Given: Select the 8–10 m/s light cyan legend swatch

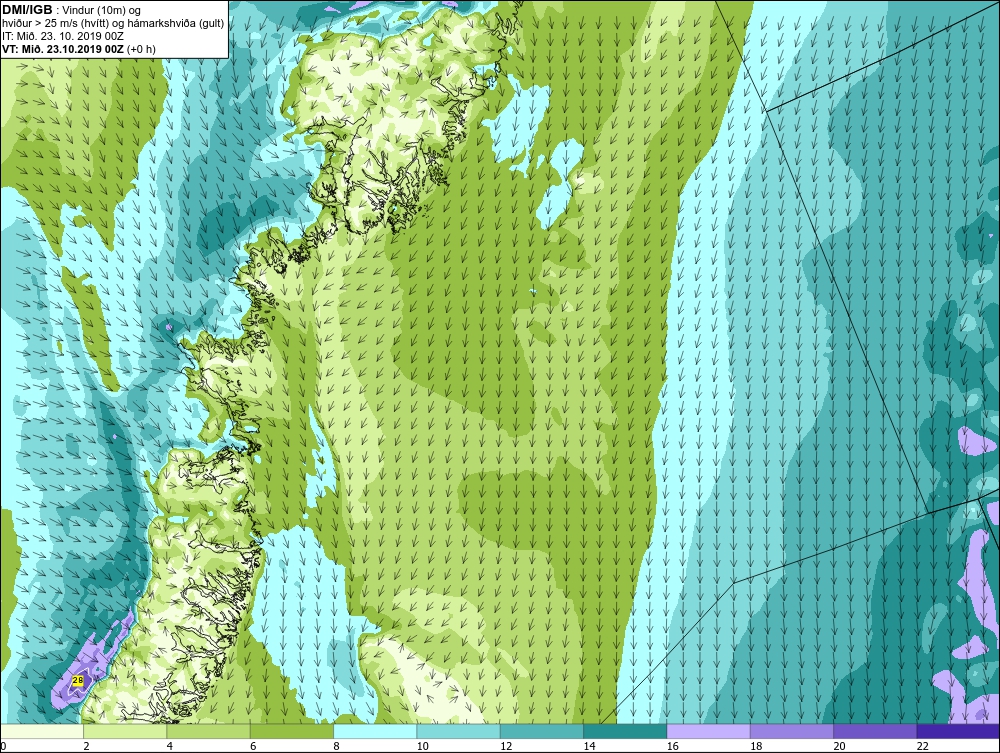Looking at the screenshot, I should point(375,731).
